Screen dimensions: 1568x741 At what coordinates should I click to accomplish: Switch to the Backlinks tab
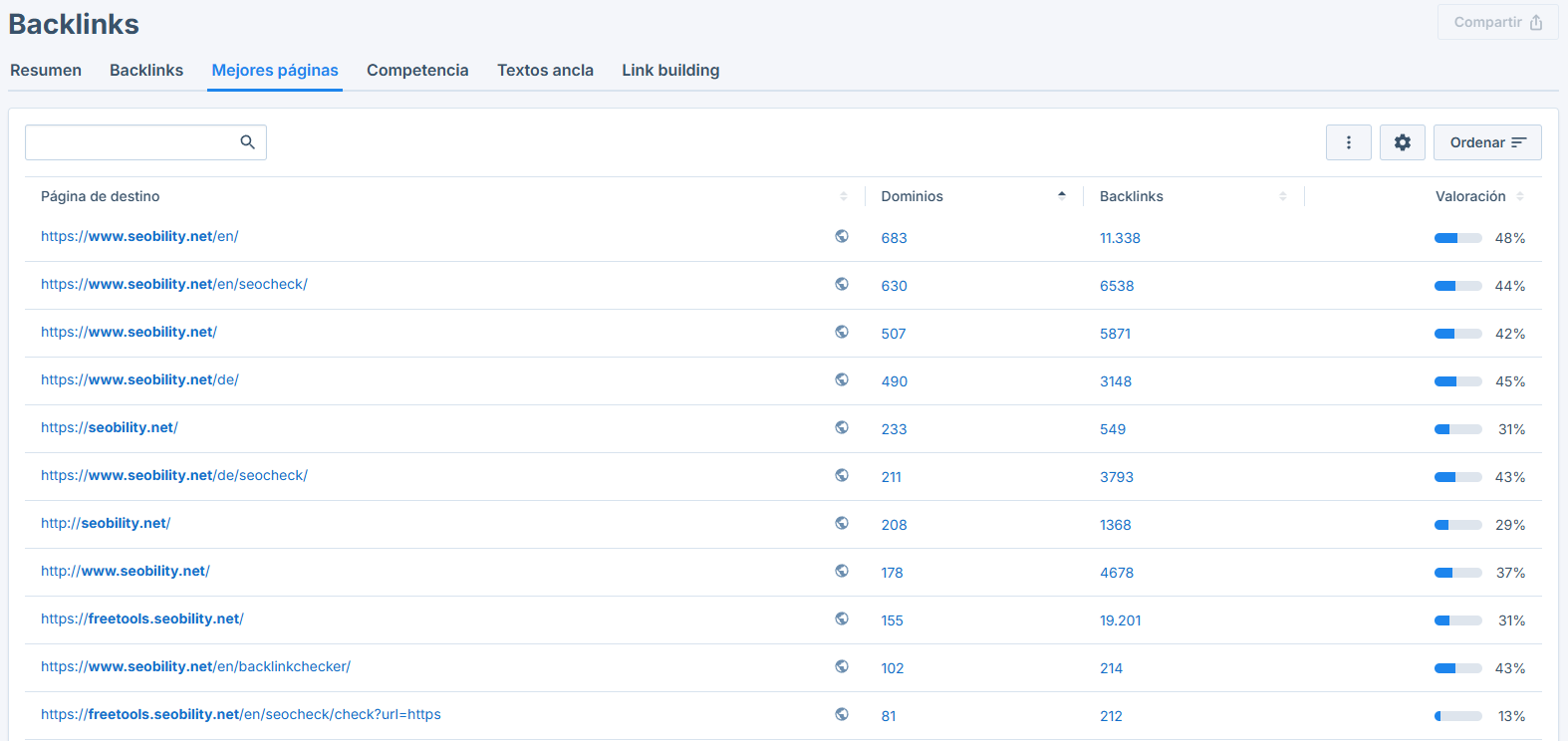pyautogui.click(x=146, y=70)
